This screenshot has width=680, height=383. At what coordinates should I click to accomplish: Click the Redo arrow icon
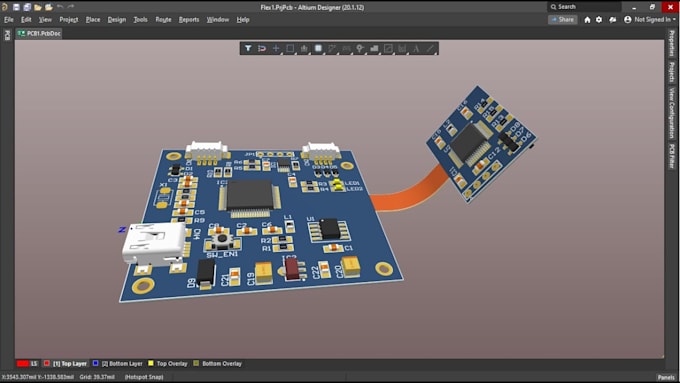(x=71, y=7)
